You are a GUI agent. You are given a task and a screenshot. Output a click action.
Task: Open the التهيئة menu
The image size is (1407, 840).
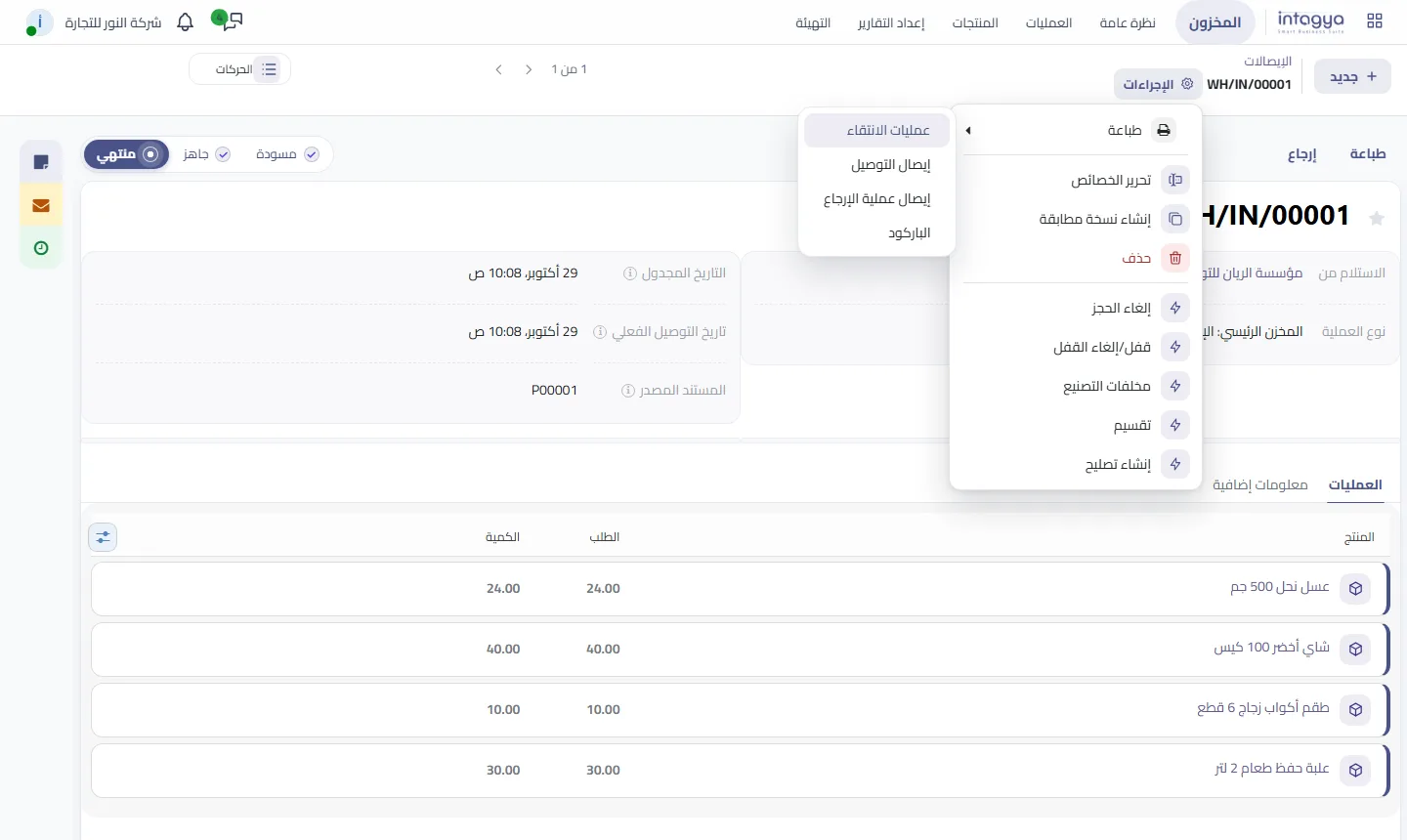pyautogui.click(x=813, y=22)
